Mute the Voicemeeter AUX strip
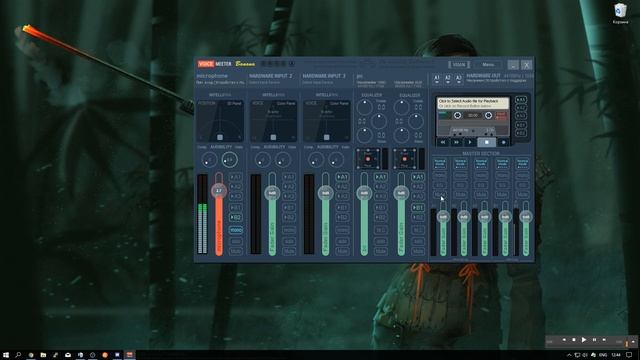The width and height of the screenshot is (640, 360). pos(418,251)
